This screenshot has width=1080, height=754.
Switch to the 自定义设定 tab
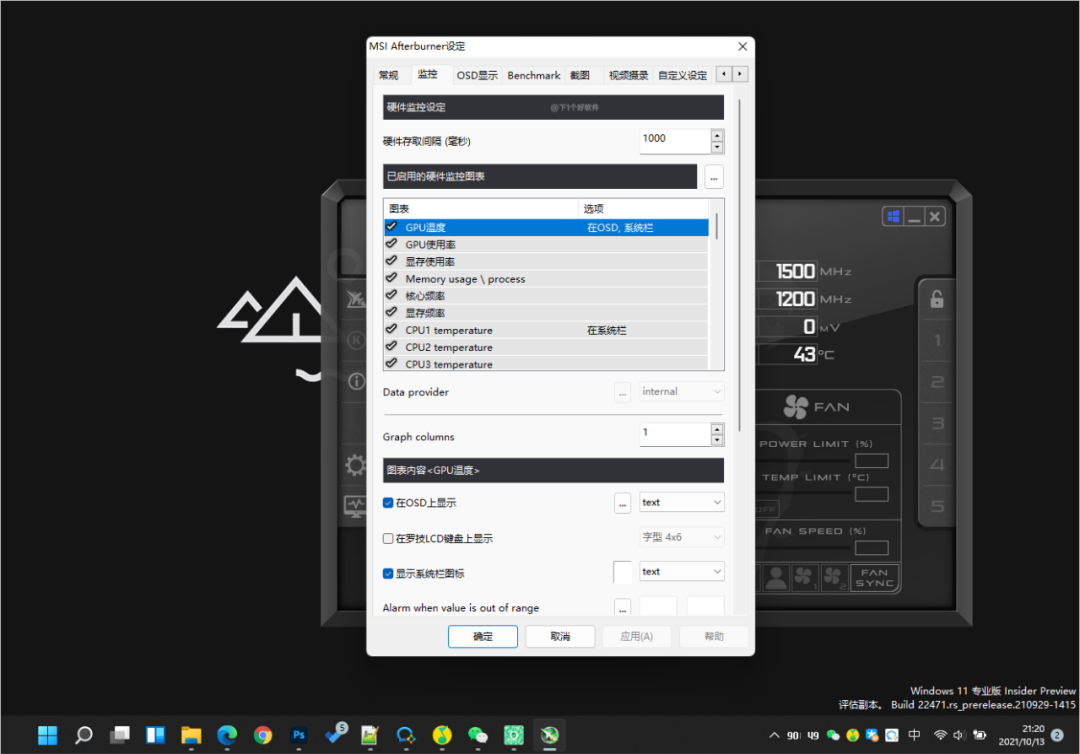pos(683,75)
